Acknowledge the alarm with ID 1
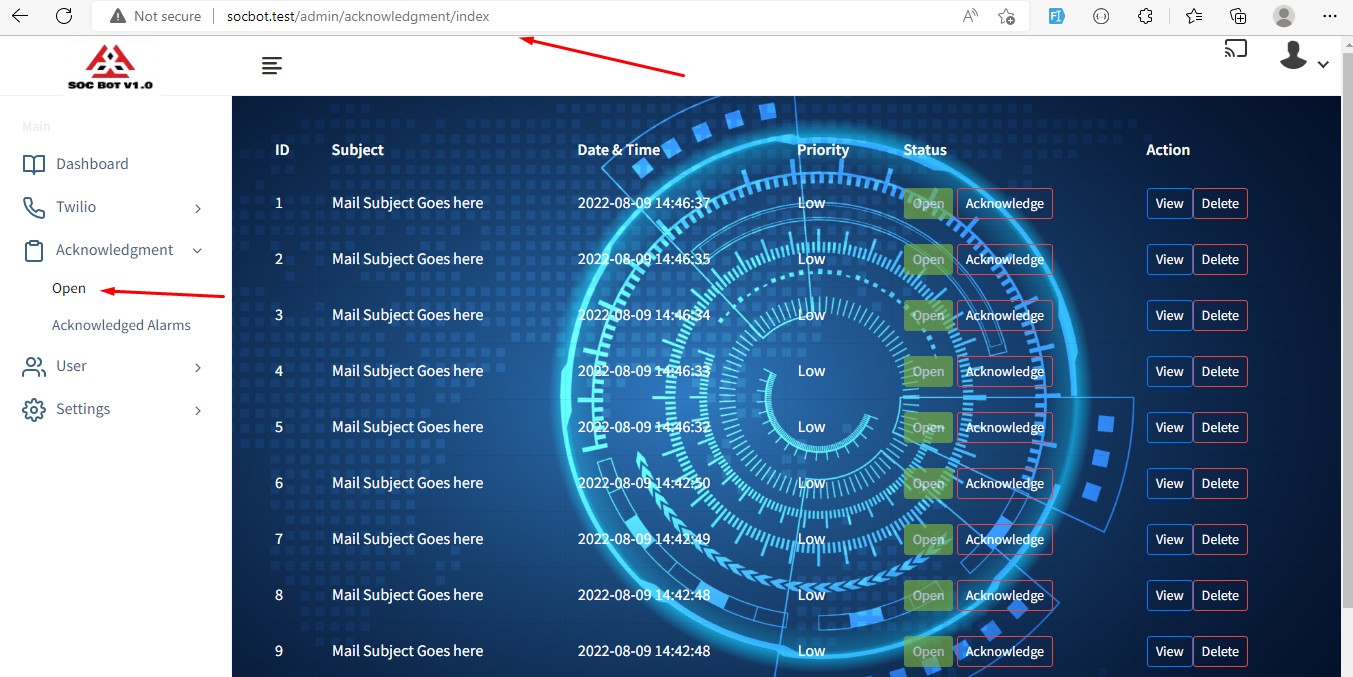The image size is (1353, 677). [x=1004, y=203]
